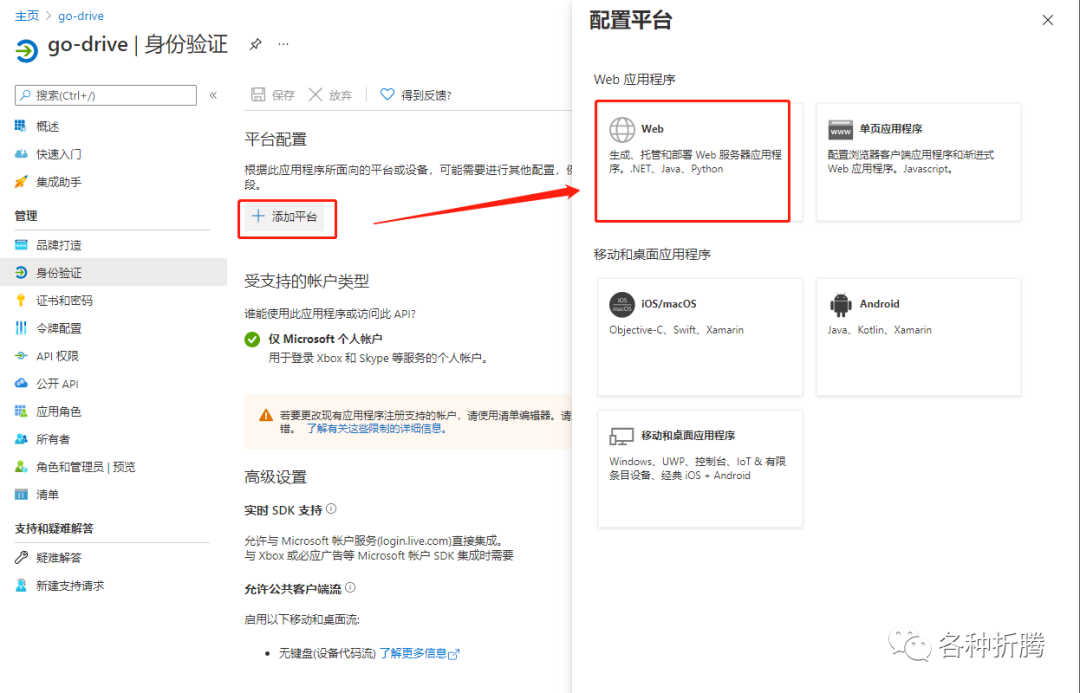Open 实时 SDK 支持 info tooltip icon
This screenshot has width=1080, height=693.
pyautogui.click(x=331, y=509)
